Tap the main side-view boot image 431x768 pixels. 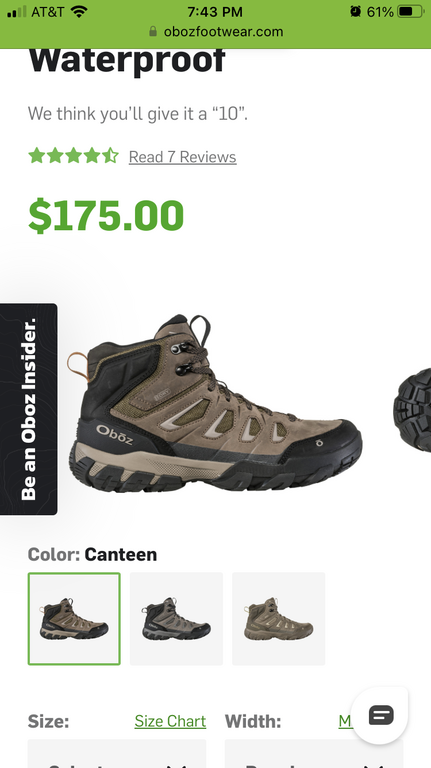point(216,404)
